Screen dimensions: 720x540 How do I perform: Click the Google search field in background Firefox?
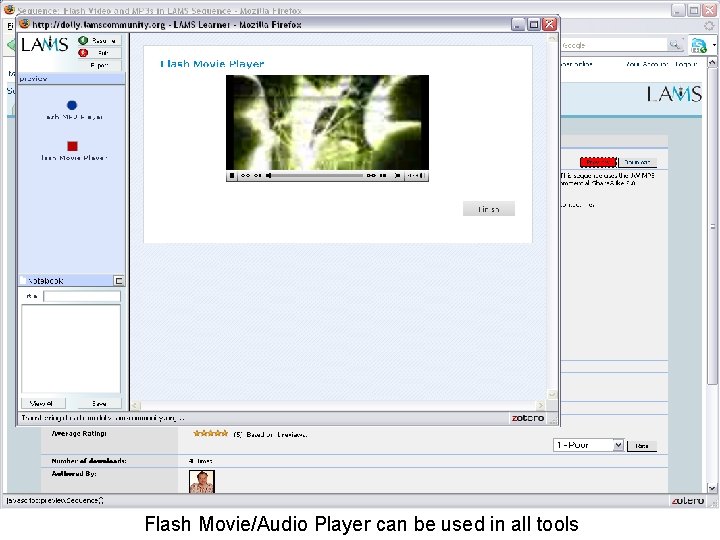pyautogui.click(x=613, y=45)
